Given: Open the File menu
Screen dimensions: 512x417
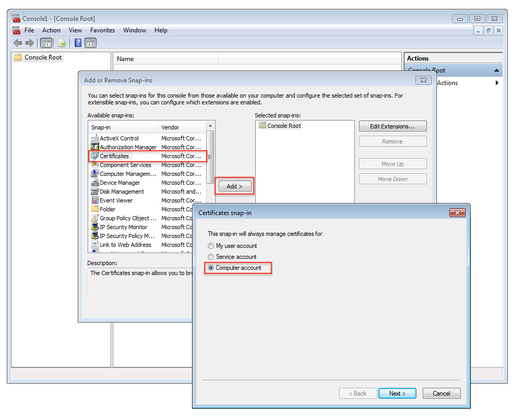Looking at the screenshot, I should pos(29,30).
